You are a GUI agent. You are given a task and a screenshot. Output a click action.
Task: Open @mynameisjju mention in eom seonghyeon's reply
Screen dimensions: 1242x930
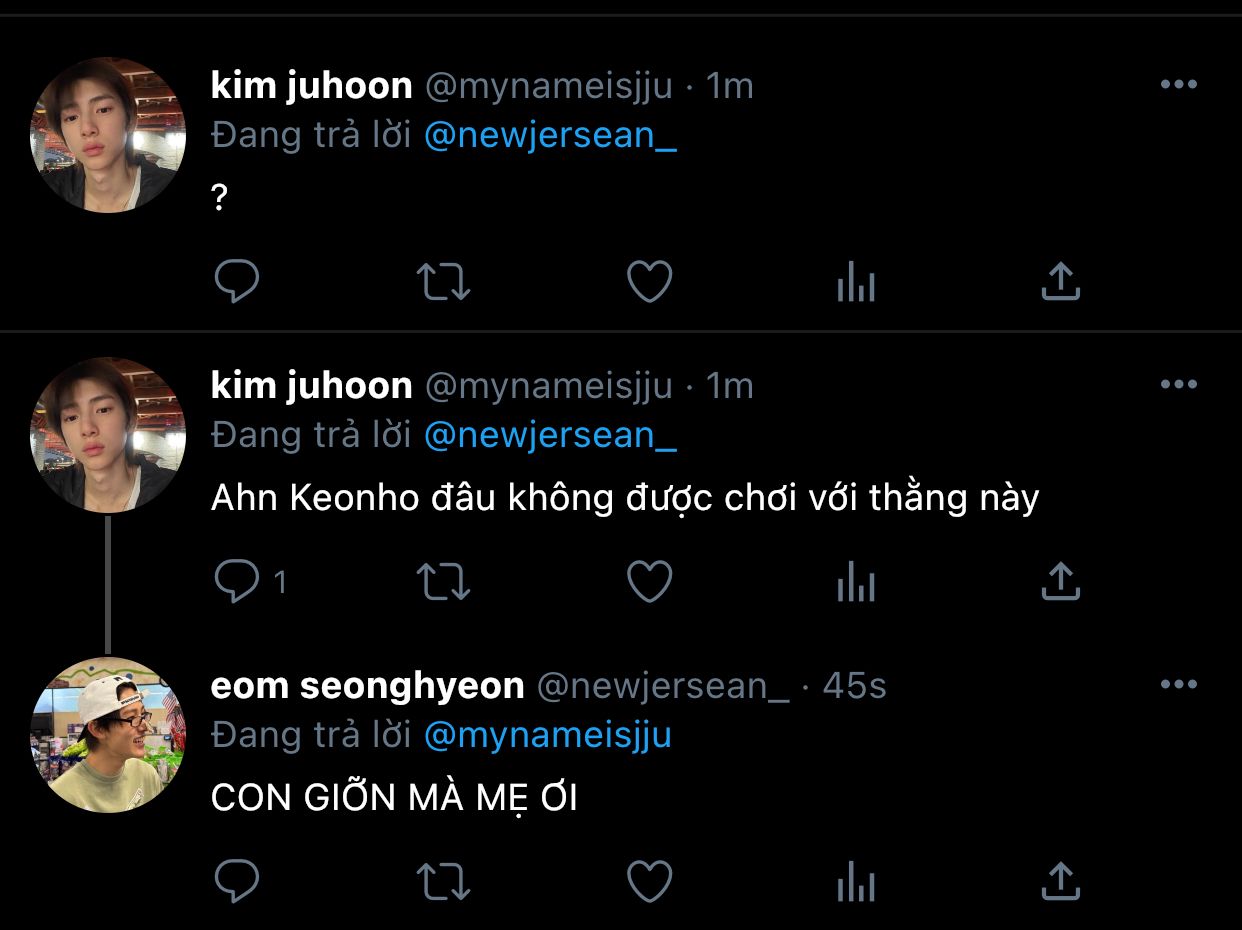548,735
